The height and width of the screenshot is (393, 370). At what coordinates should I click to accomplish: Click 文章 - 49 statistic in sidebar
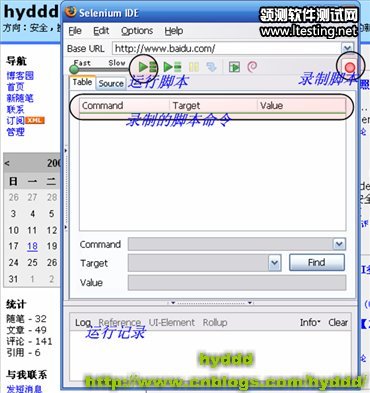[x=27, y=330]
